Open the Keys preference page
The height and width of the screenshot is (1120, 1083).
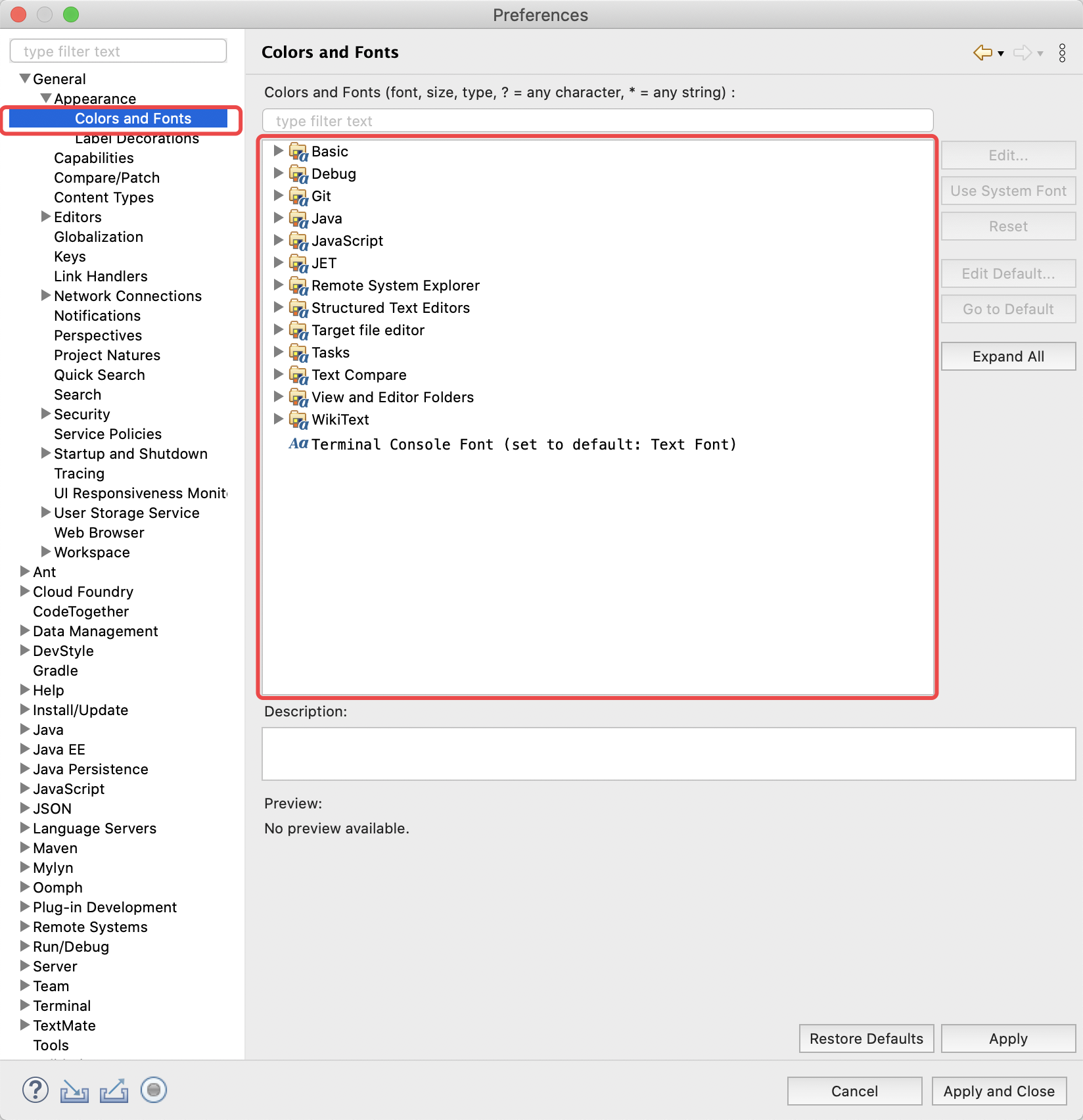click(70, 257)
